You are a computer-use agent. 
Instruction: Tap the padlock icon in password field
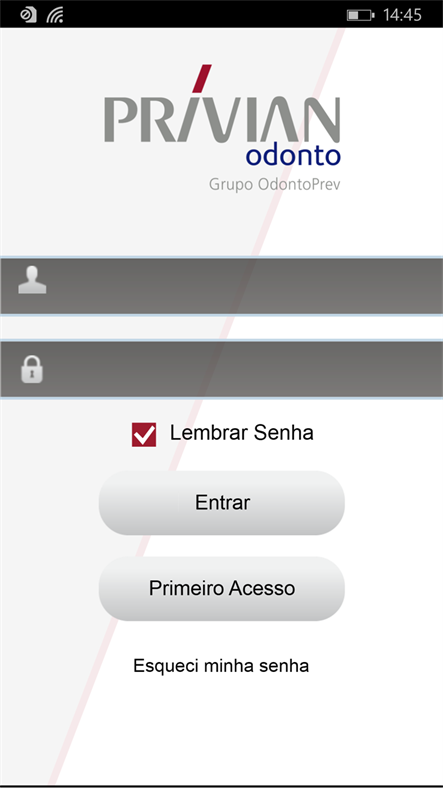point(32,369)
